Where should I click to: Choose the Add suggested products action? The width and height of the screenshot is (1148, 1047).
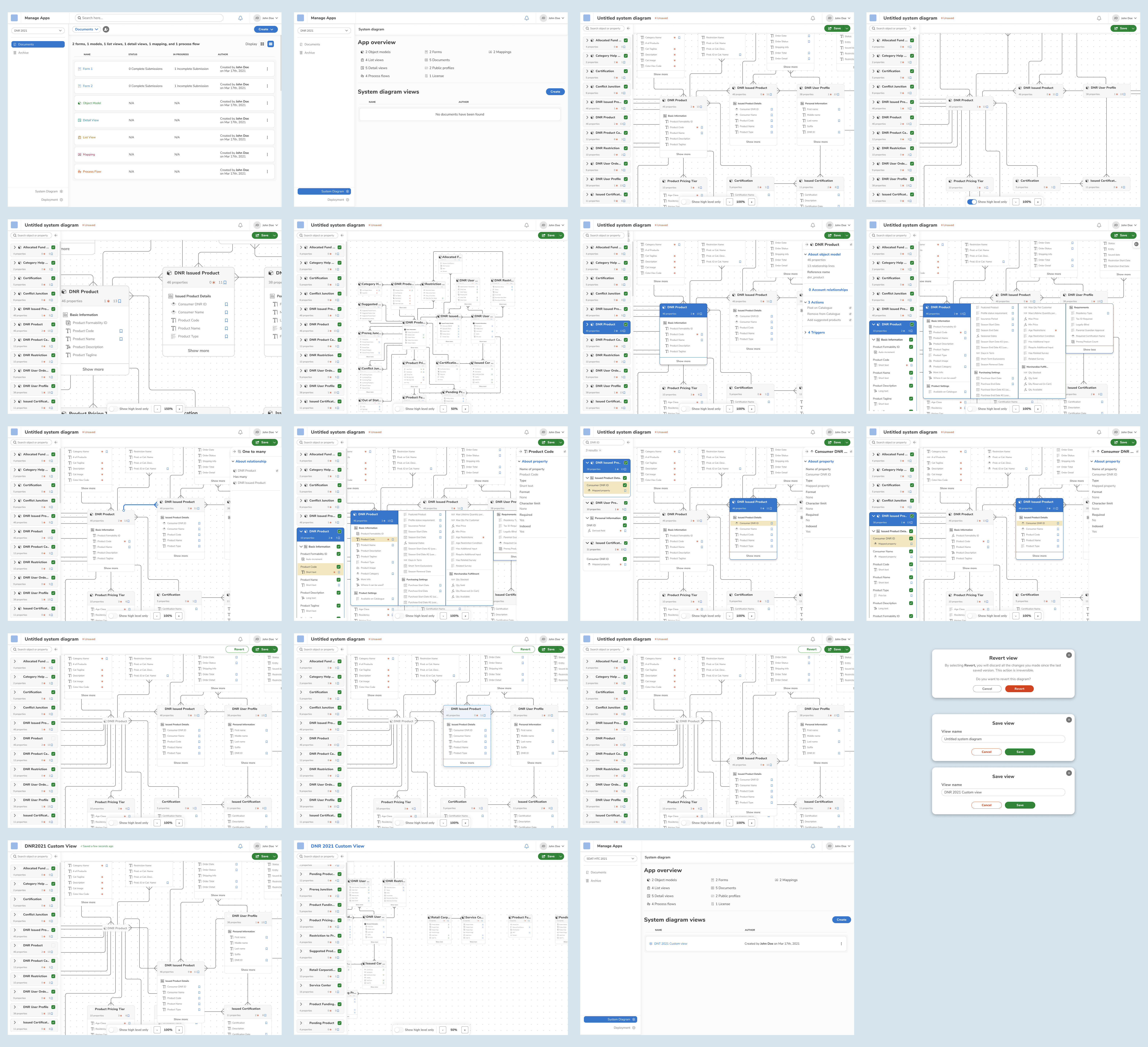coord(824,320)
